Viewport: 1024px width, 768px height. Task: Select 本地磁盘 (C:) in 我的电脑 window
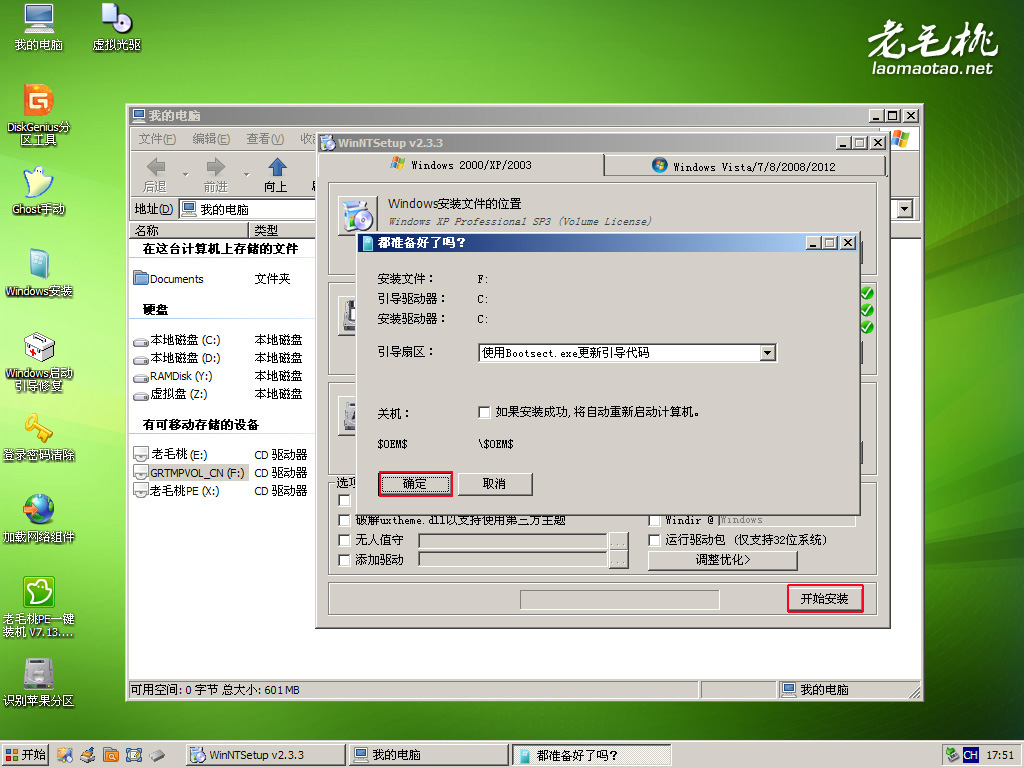[x=177, y=340]
